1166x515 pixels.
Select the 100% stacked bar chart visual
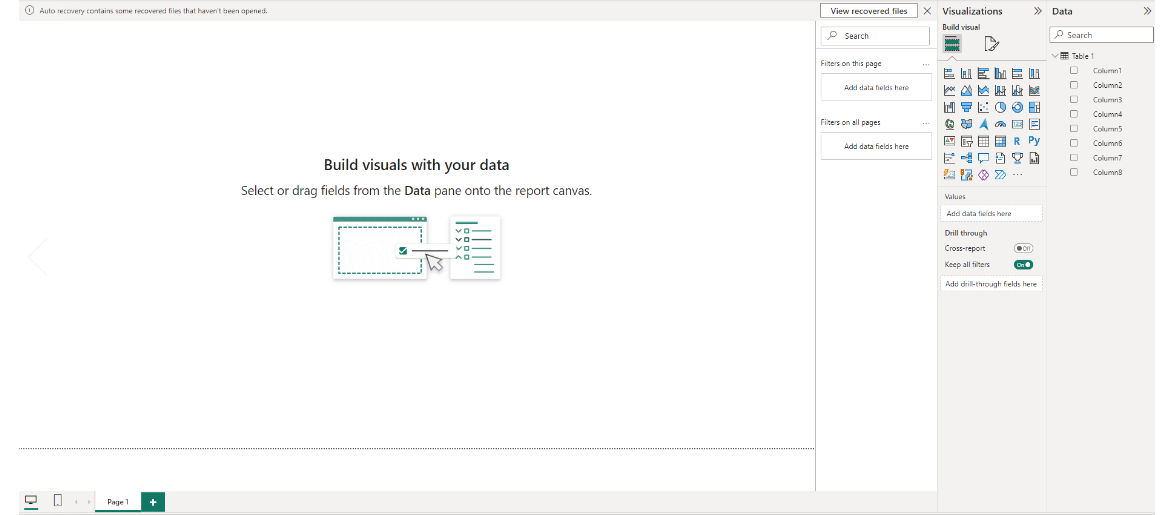click(1017, 73)
